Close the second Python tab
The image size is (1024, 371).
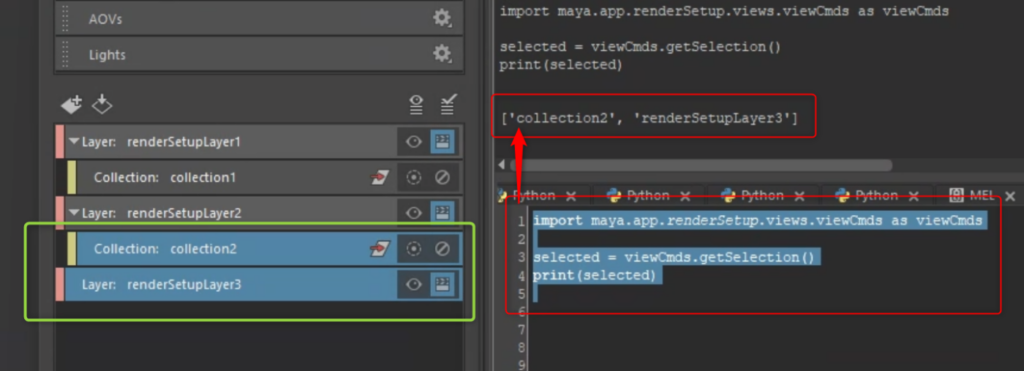[x=684, y=196]
